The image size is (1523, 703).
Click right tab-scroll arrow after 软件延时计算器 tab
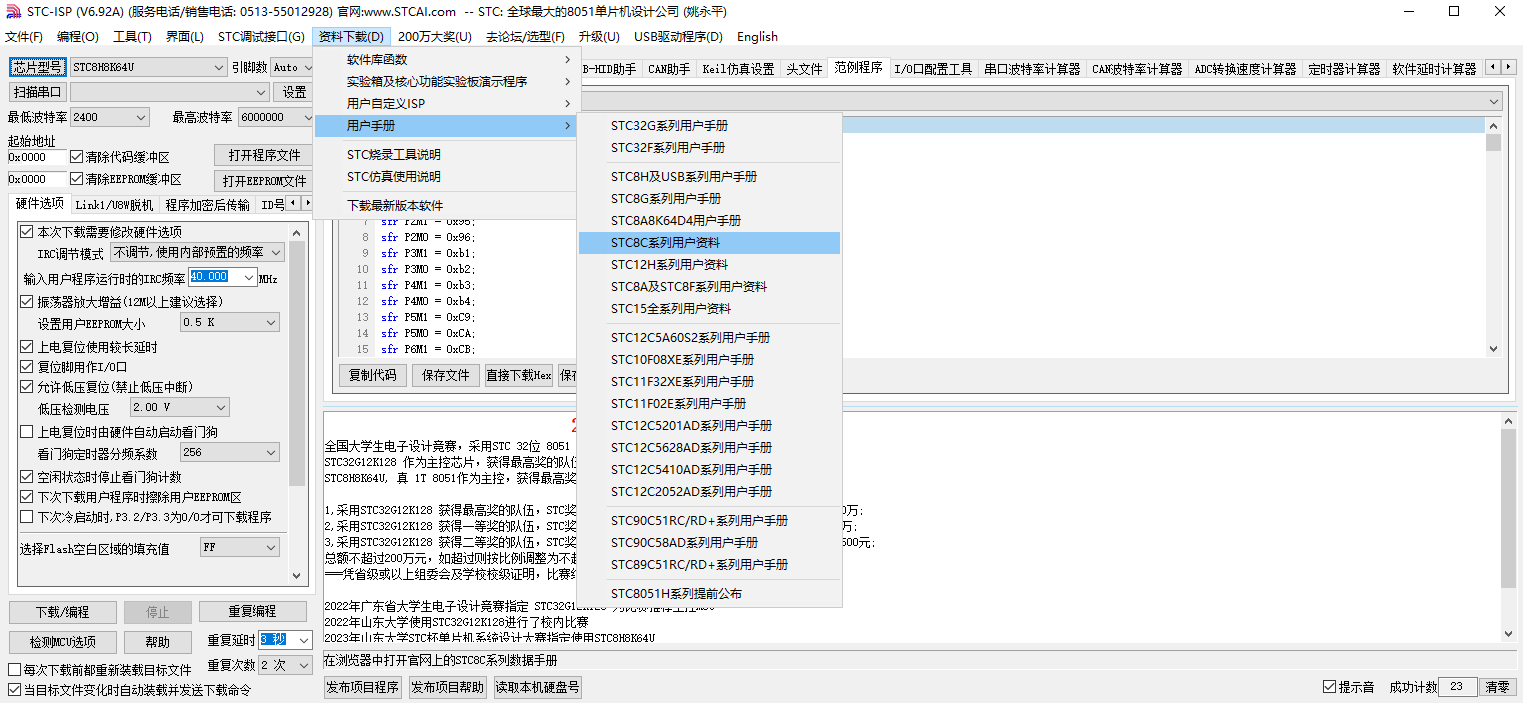click(x=1509, y=67)
